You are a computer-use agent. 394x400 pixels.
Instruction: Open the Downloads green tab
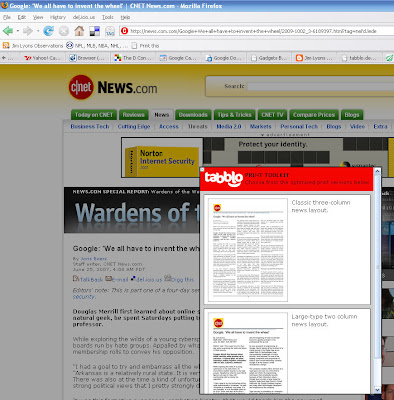point(193,115)
